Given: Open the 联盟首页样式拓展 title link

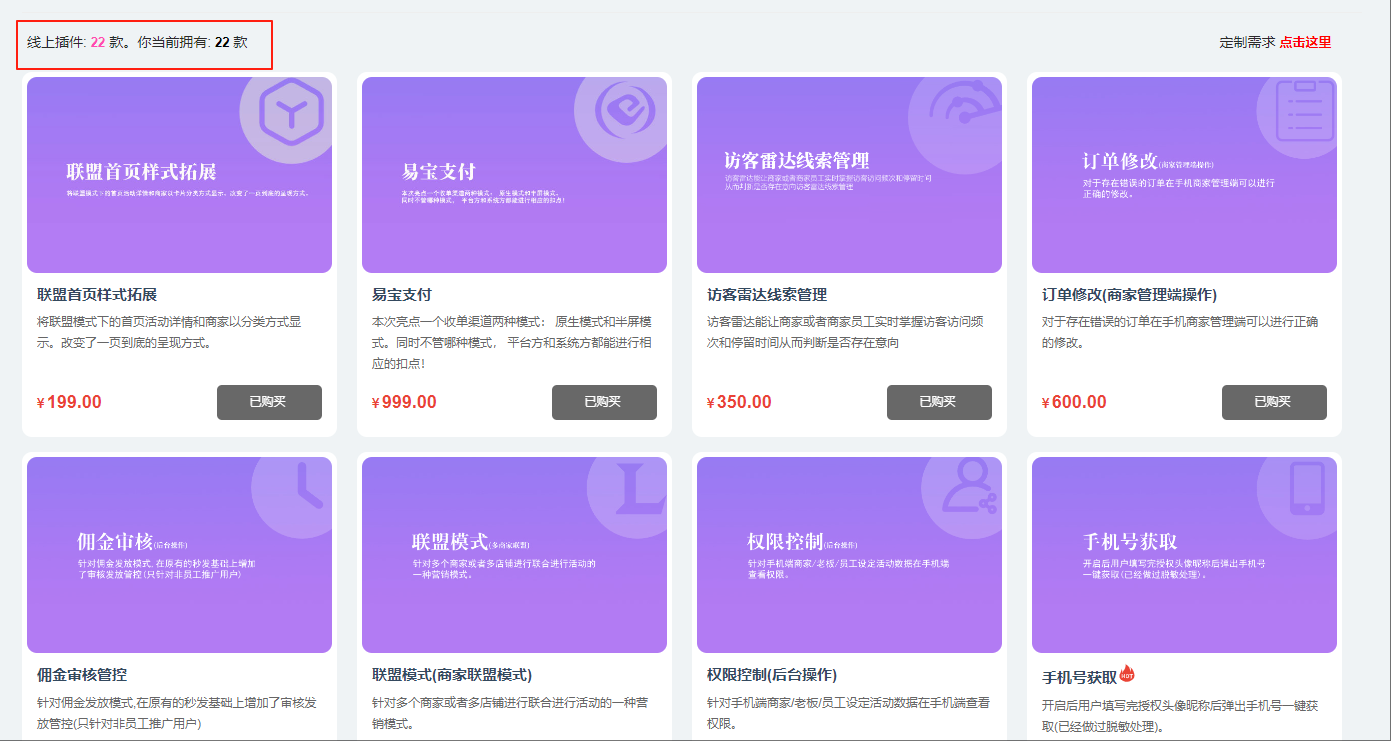Looking at the screenshot, I should click(97, 295).
